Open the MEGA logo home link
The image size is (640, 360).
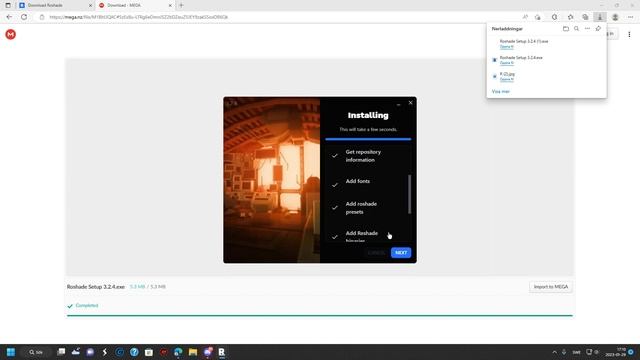(11, 34)
